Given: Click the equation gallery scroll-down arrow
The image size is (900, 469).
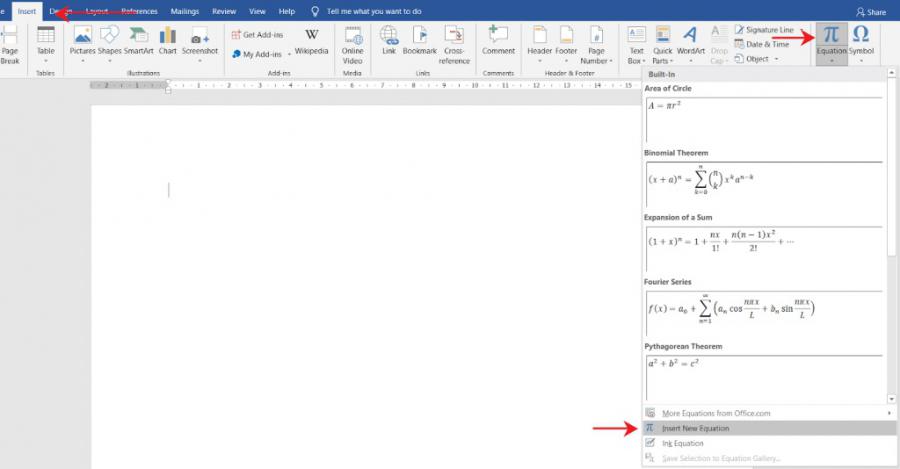Looking at the screenshot, I should (x=891, y=399).
